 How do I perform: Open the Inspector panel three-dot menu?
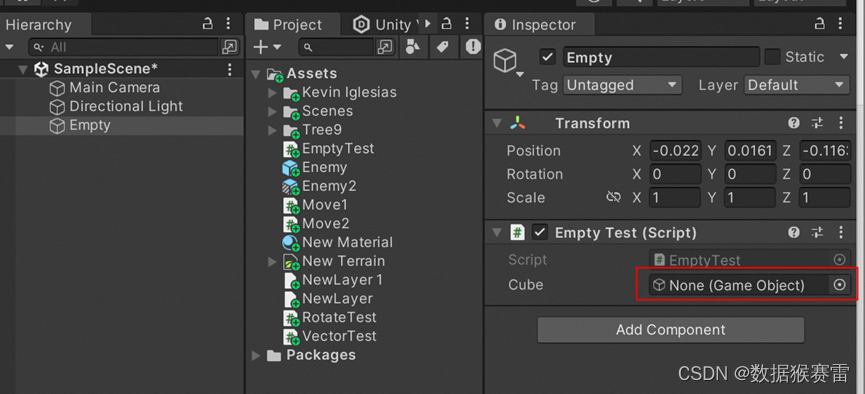point(841,24)
